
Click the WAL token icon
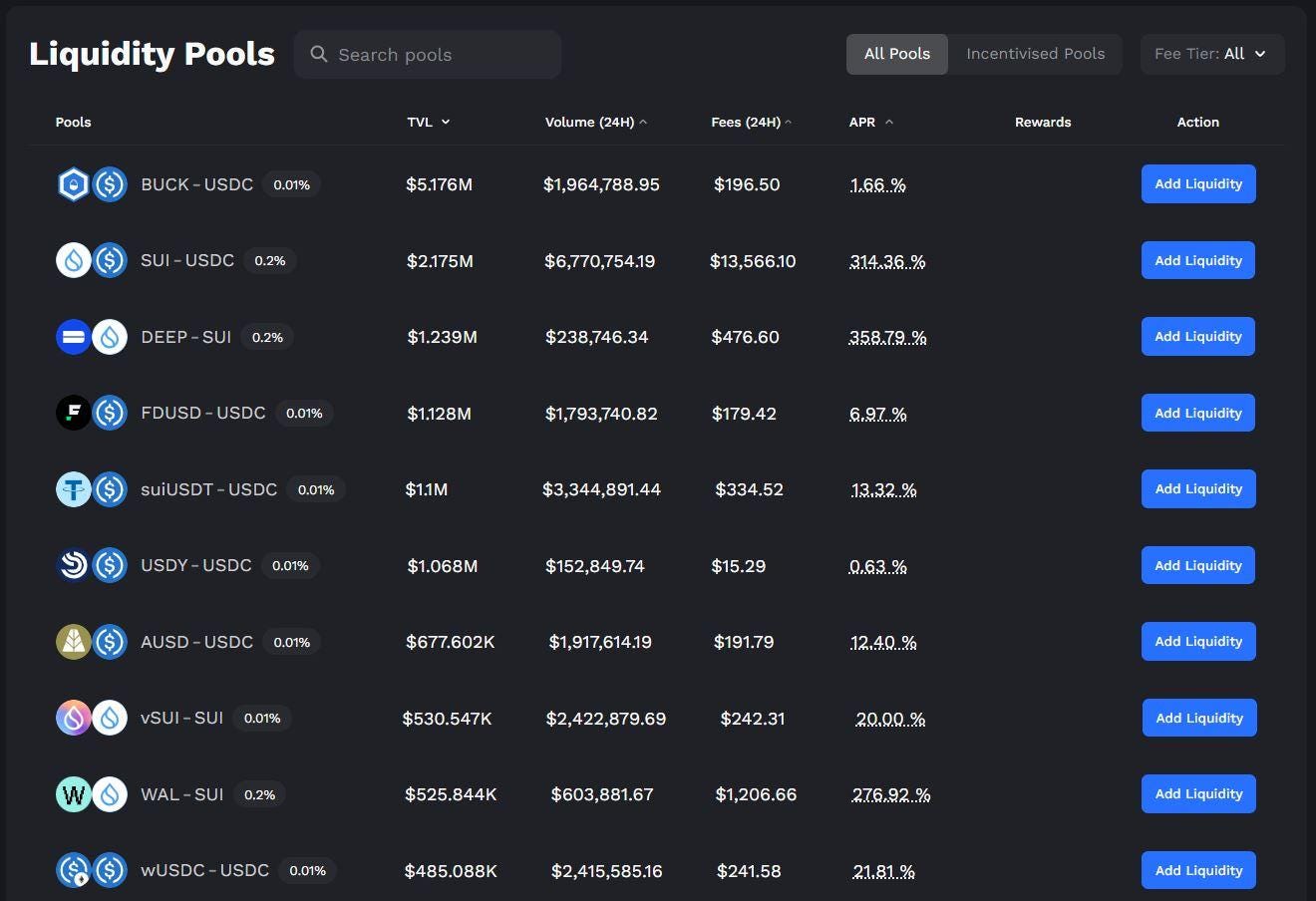74,794
